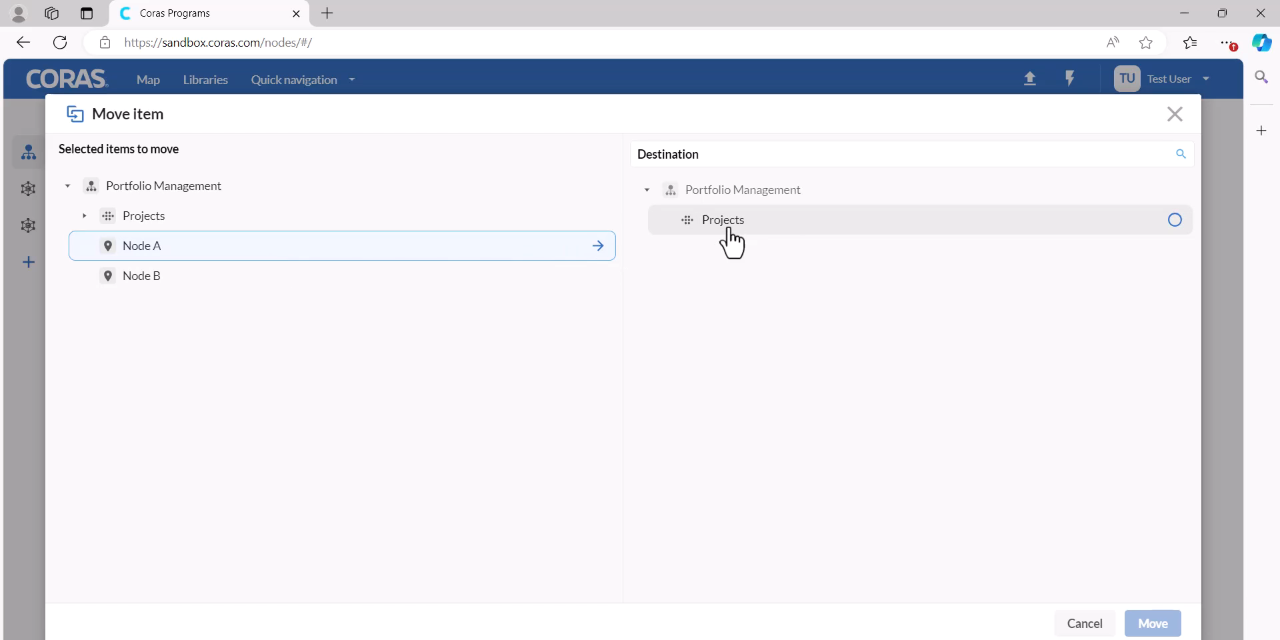Click Portfolio Management in selected items tree
The width and height of the screenshot is (1280, 640).
pos(163,186)
